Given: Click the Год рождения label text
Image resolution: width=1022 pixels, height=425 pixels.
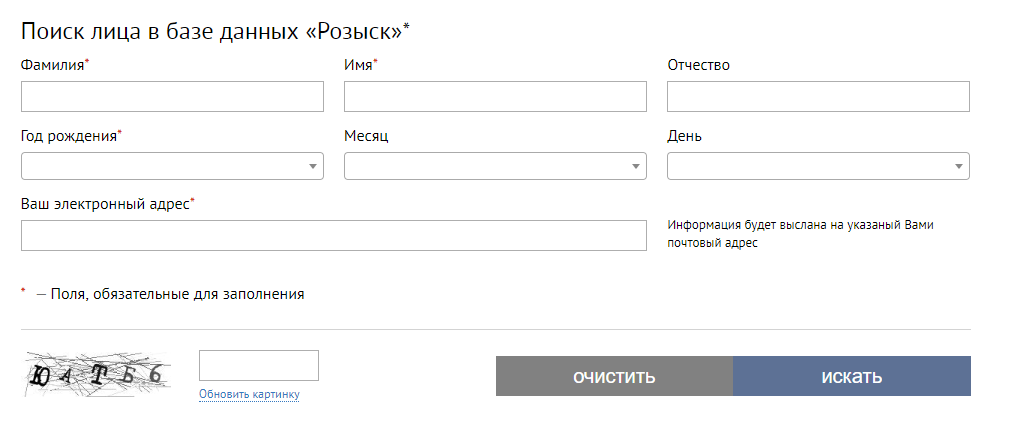Looking at the screenshot, I should [68, 136].
